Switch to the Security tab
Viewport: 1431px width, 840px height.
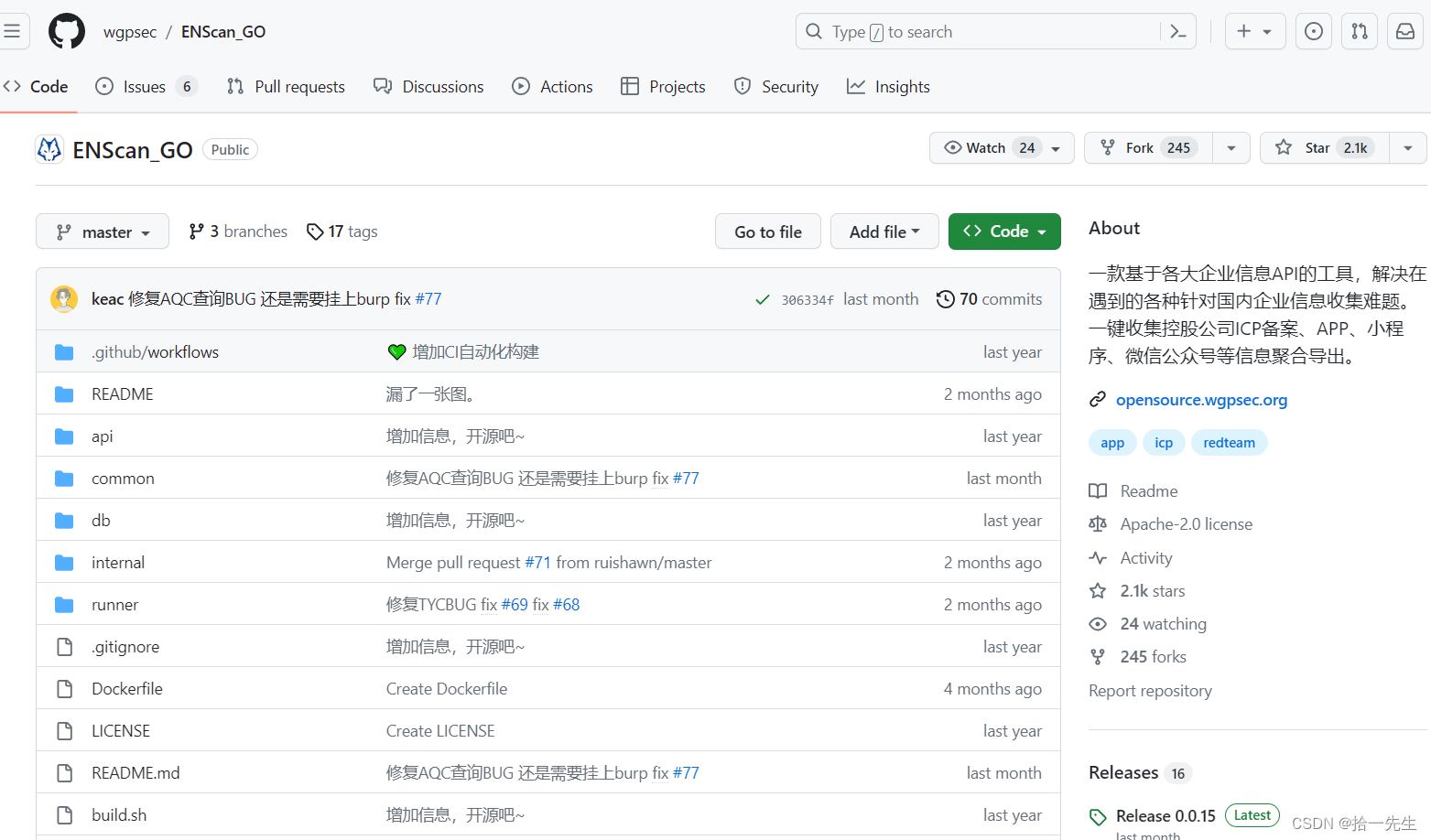click(776, 87)
